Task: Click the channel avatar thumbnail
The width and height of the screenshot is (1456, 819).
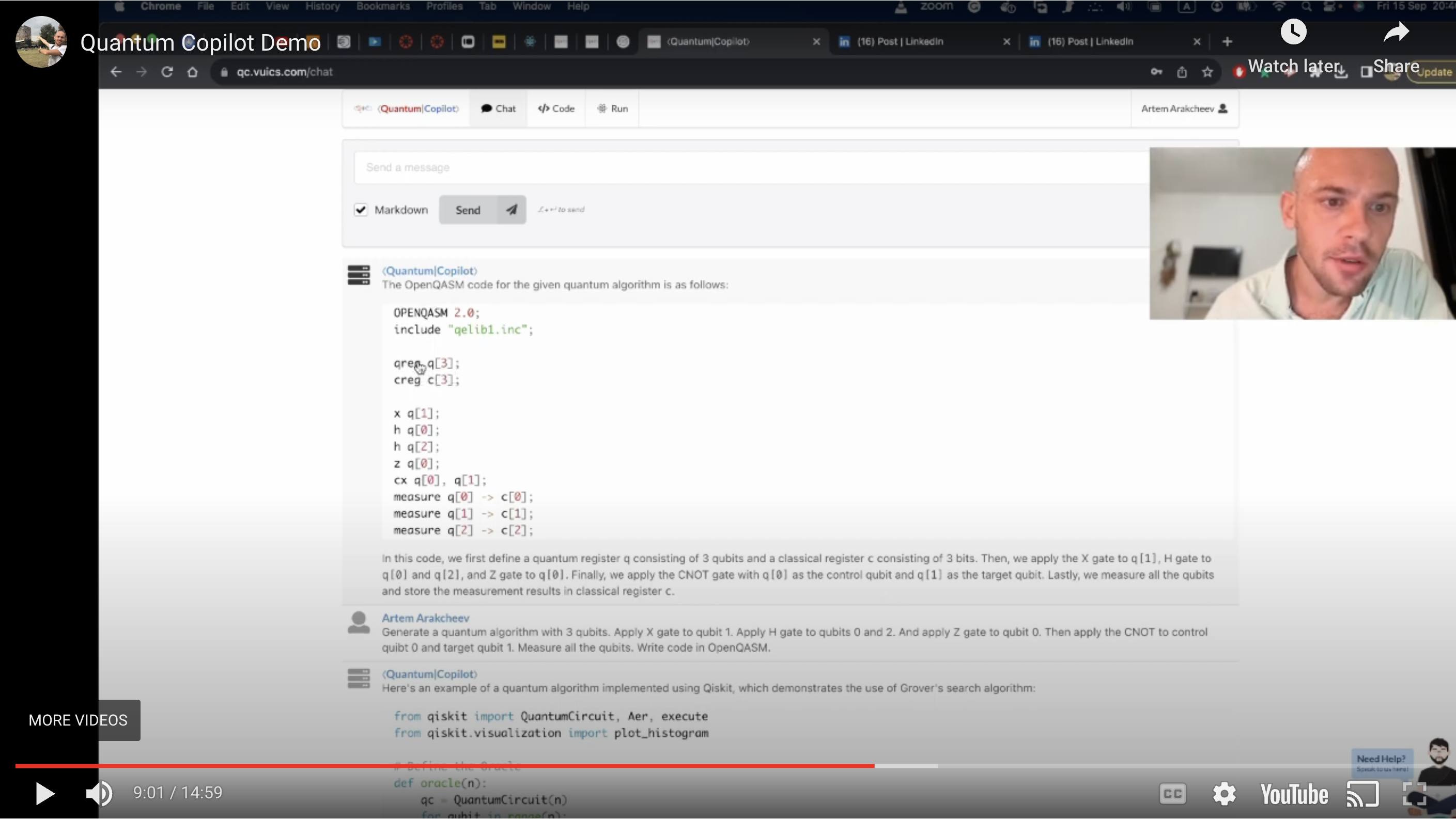Action: click(x=41, y=42)
